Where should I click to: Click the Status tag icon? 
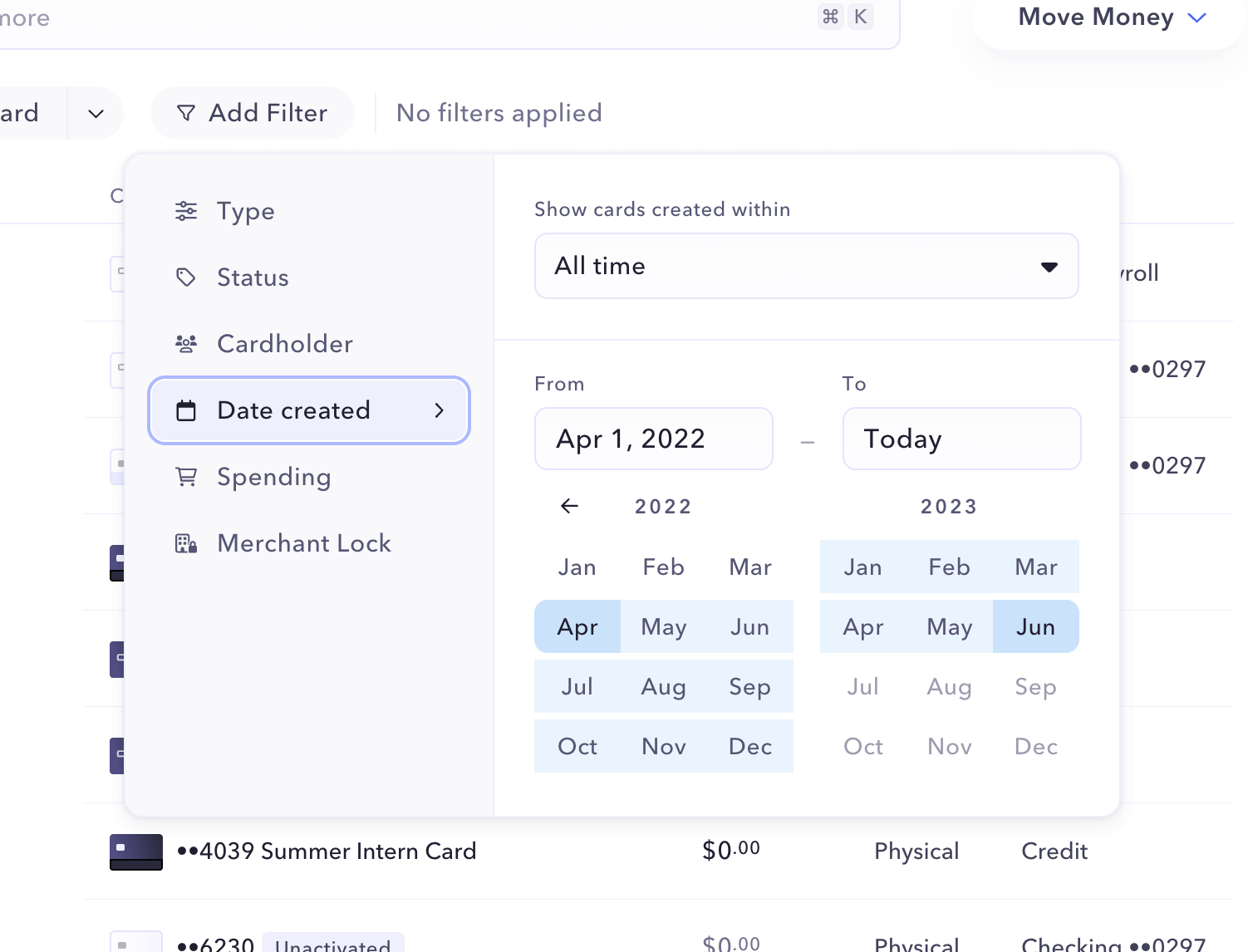[x=186, y=277]
